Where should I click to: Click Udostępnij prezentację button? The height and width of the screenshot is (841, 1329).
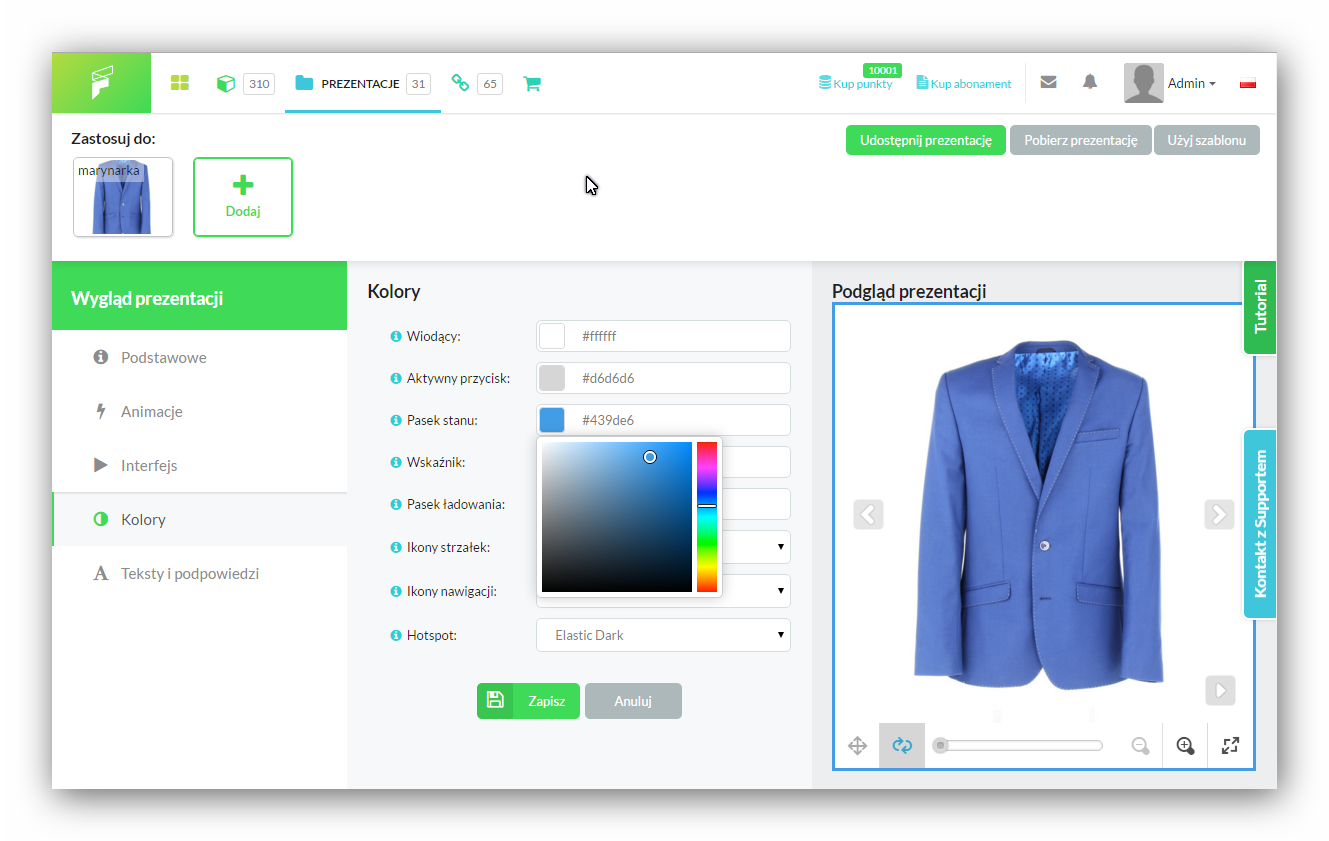(x=926, y=140)
